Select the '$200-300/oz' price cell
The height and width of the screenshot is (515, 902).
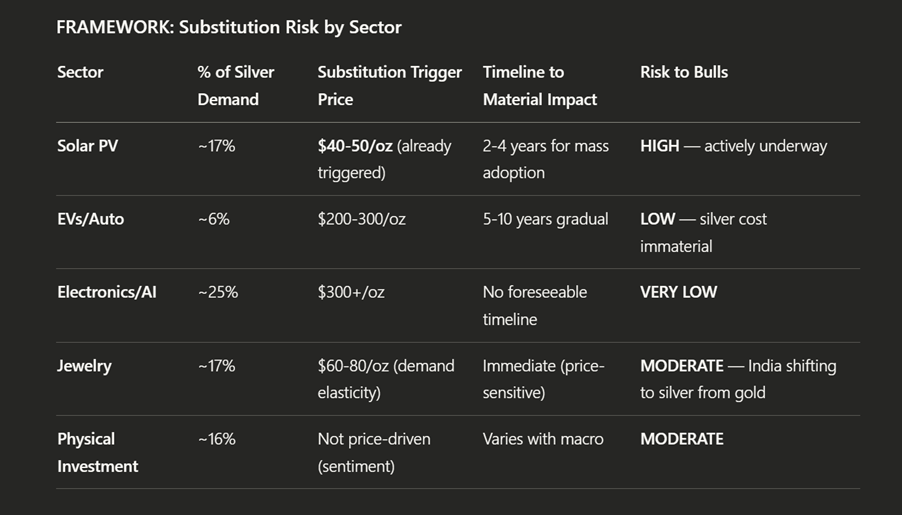362,219
